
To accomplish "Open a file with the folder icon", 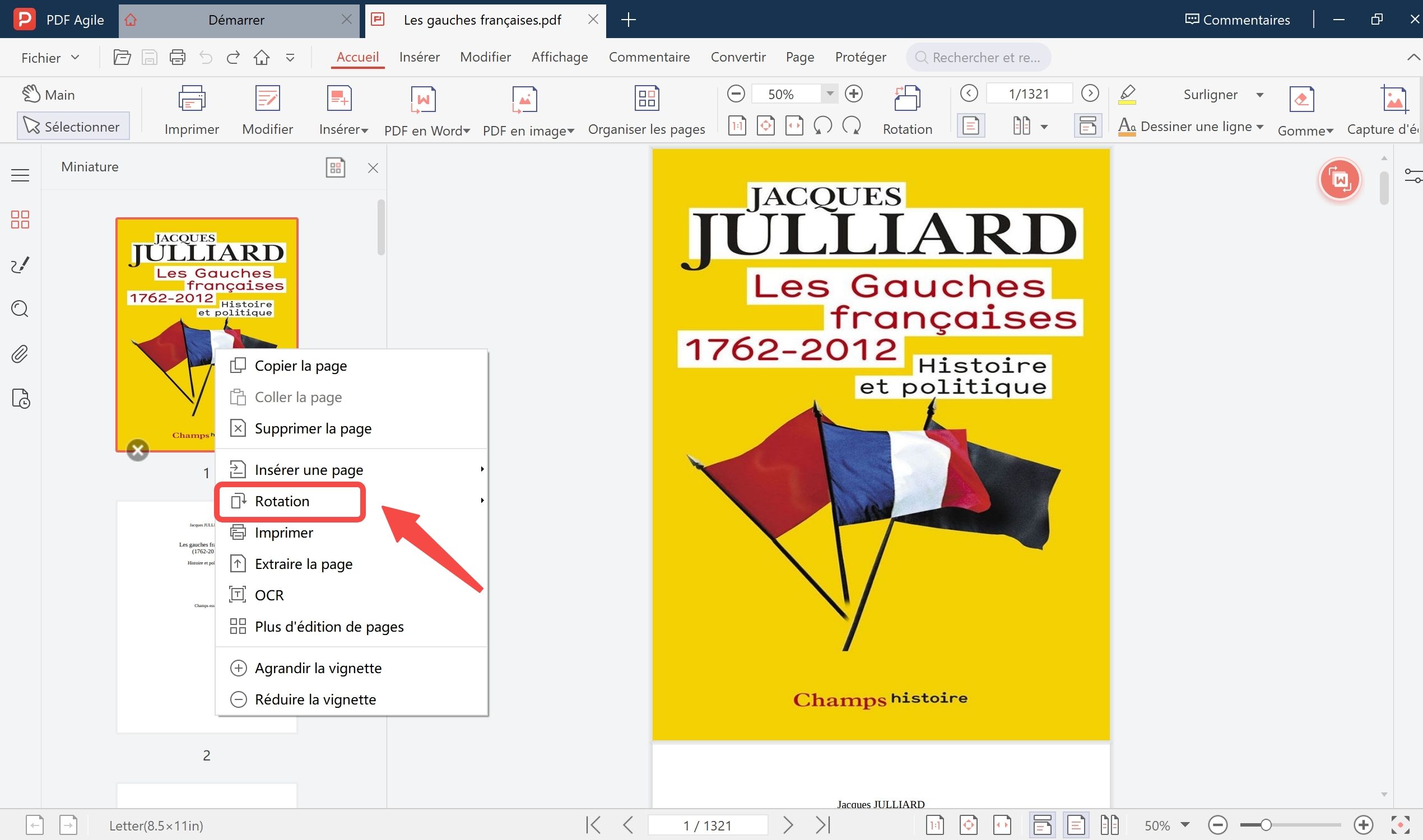I will [x=122, y=57].
